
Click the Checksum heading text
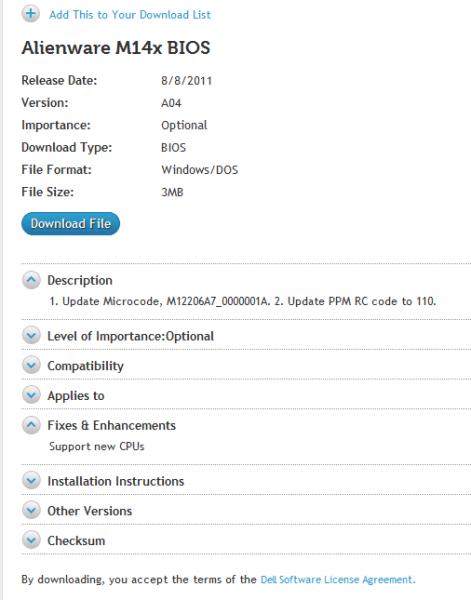tap(76, 541)
